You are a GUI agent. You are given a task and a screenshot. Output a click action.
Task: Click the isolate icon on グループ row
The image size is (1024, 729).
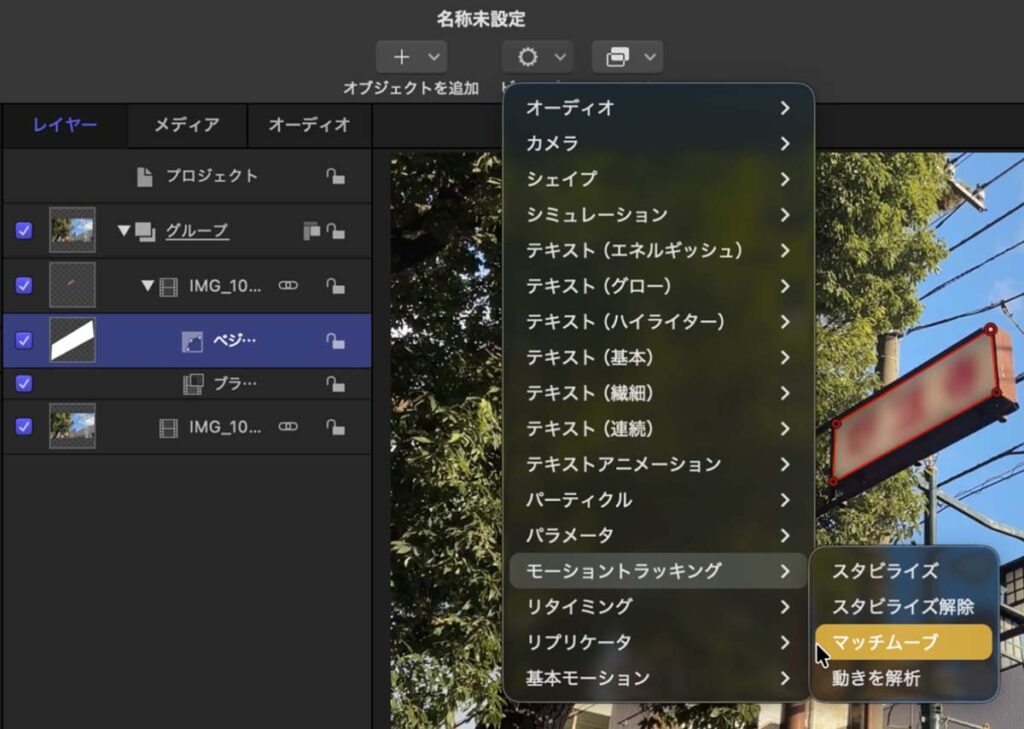click(x=312, y=231)
